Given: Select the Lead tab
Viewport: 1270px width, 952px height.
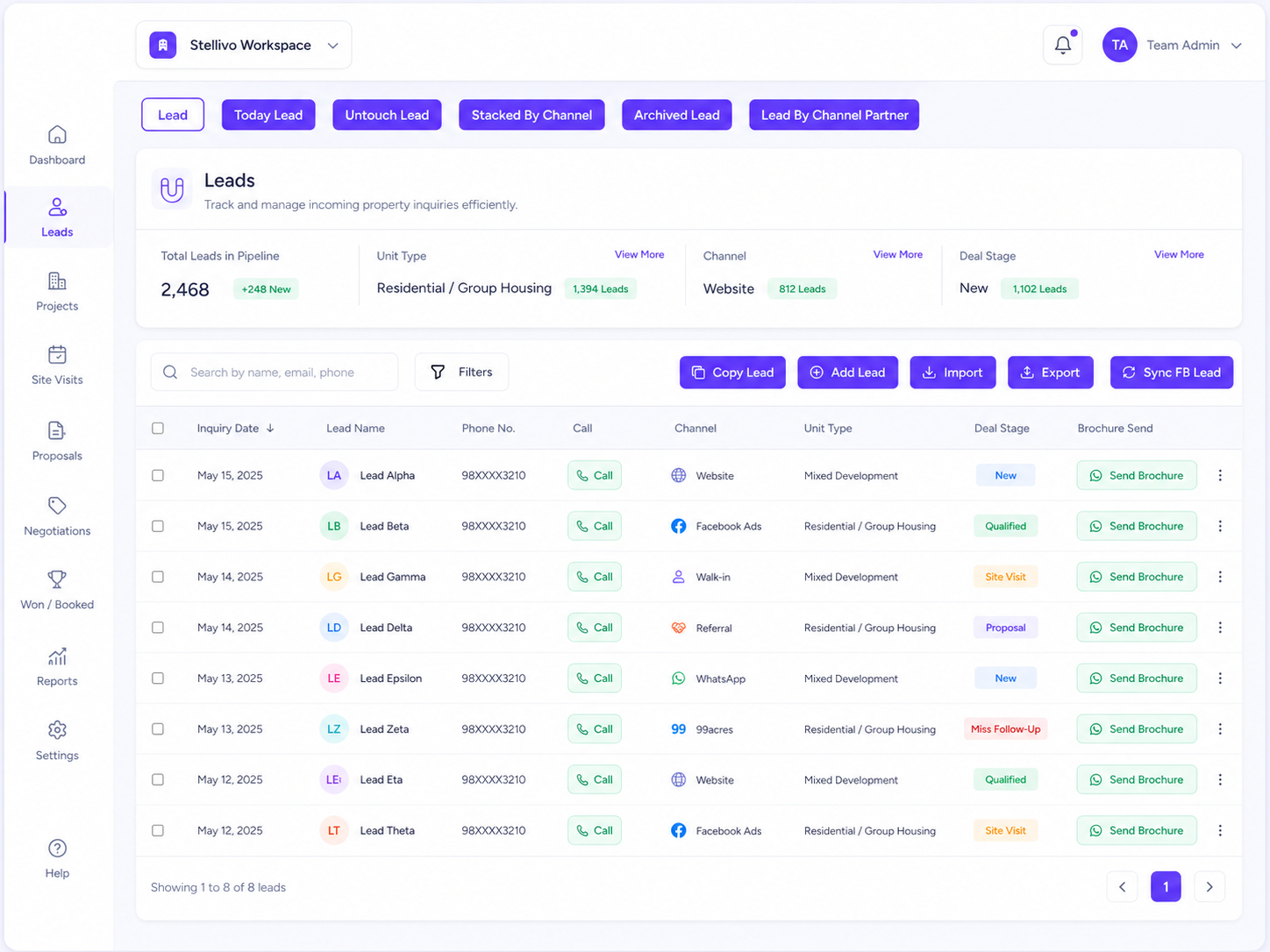Looking at the screenshot, I should 173,115.
